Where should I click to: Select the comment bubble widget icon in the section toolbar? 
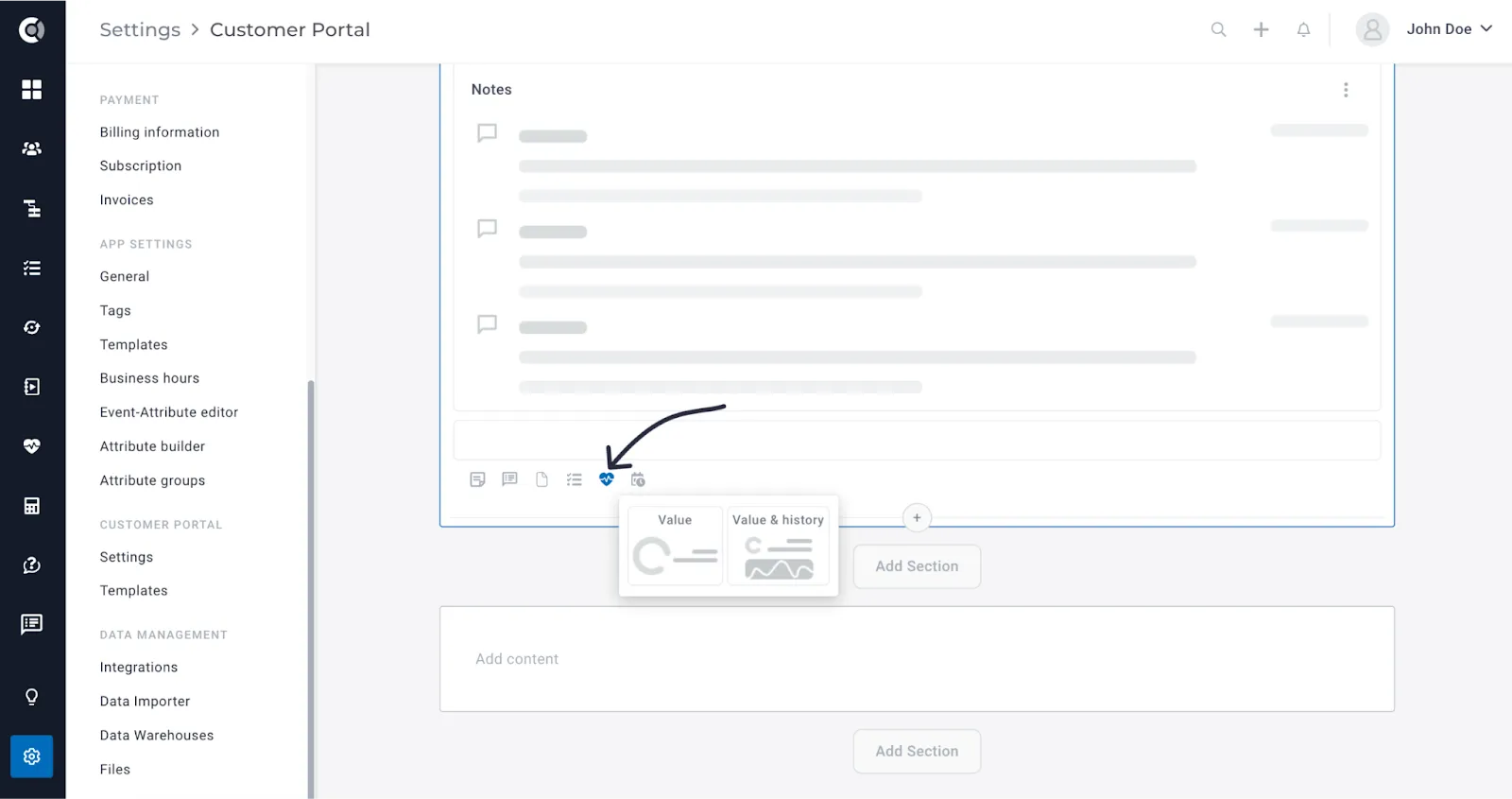(510, 479)
